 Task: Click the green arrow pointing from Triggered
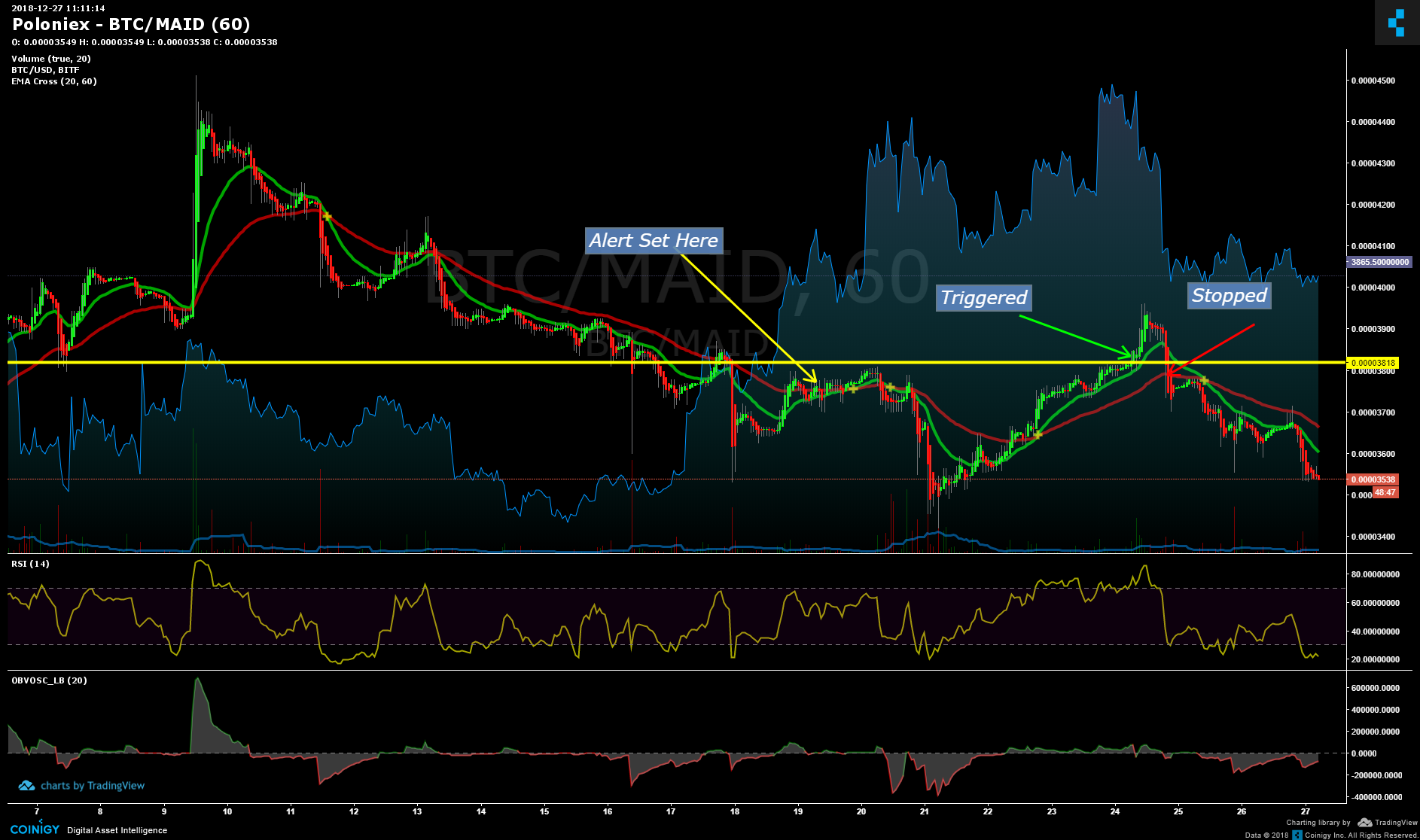[x=1075, y=336]
